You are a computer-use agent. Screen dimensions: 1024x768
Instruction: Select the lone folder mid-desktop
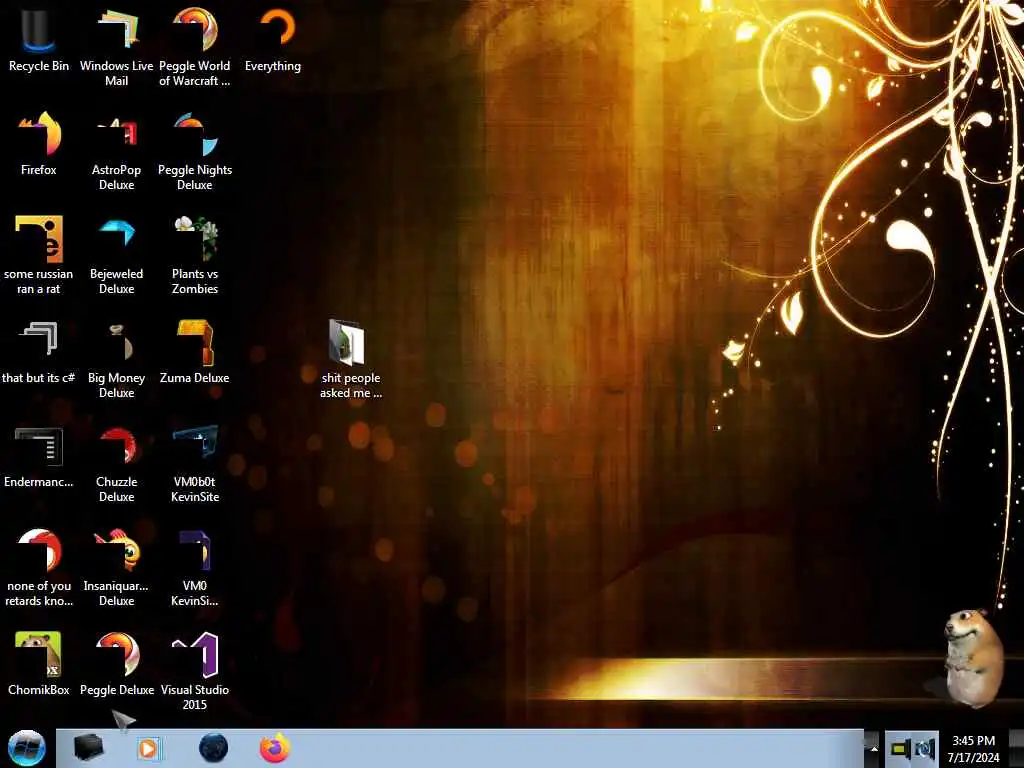pos(351,359)
